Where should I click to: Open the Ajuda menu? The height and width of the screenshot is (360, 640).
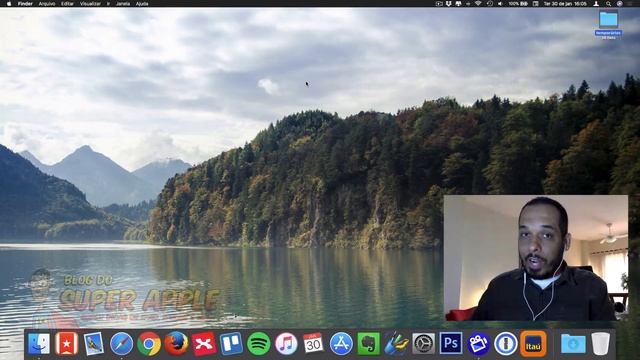click(142, 4)
